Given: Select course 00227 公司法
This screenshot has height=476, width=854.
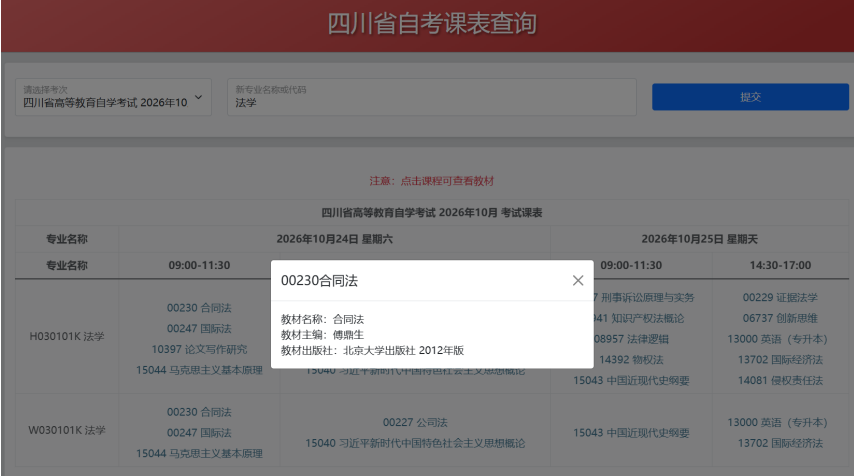Looking at the screenshot, I should [x=415, y=422].
